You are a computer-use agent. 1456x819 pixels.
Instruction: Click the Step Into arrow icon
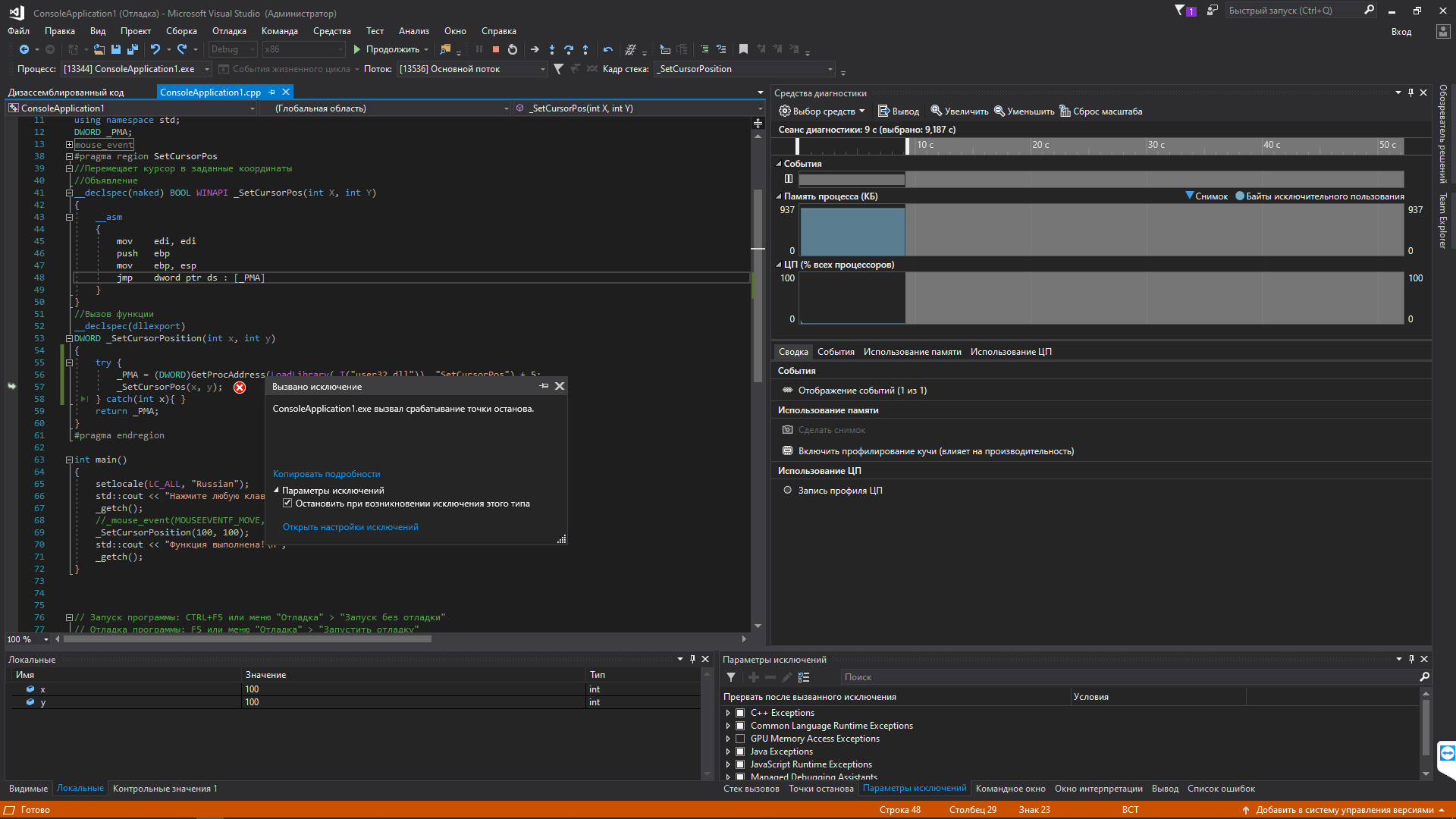point(552,49)
